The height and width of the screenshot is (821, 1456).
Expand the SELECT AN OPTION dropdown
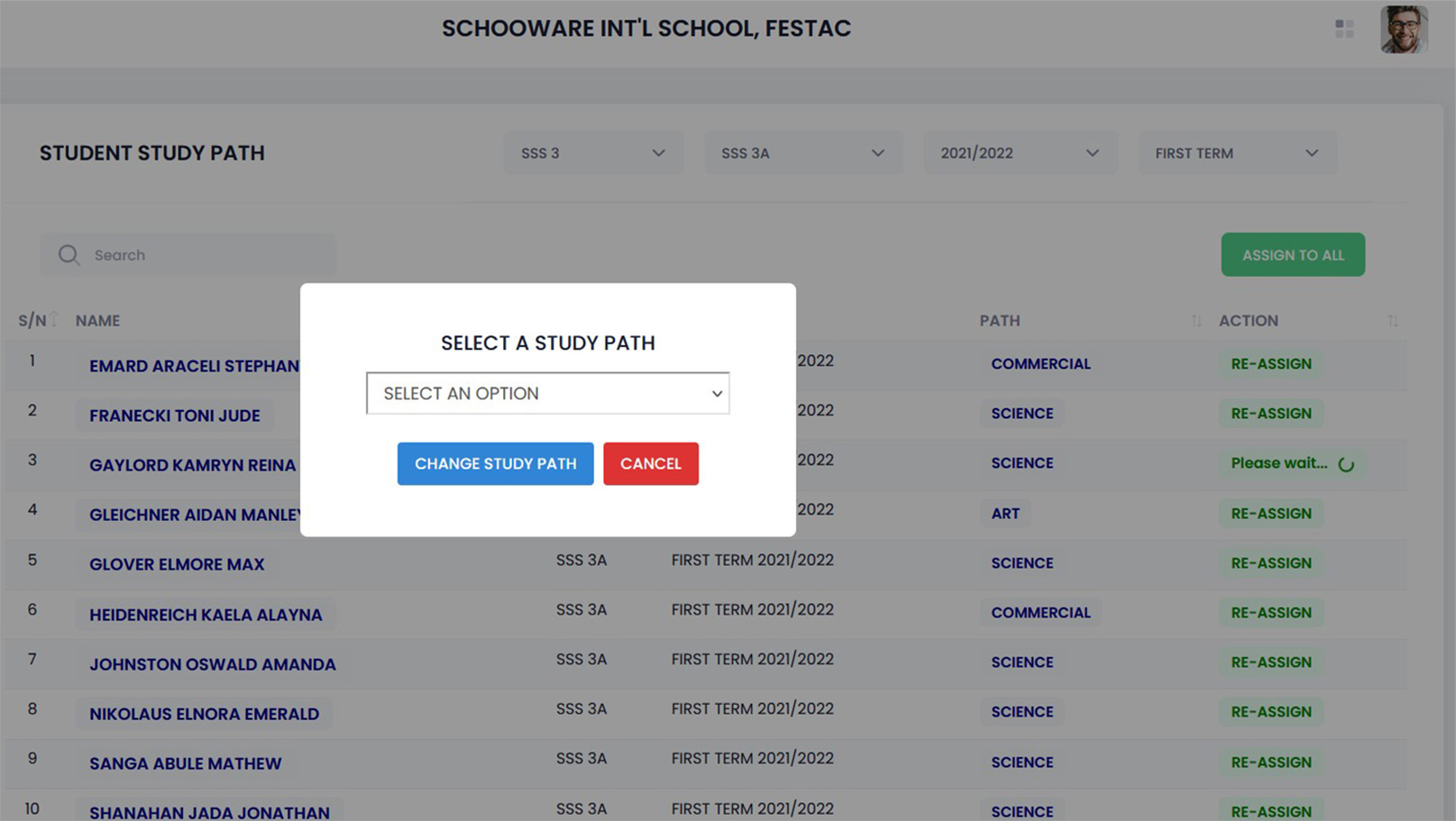click(x=548, y=394)
